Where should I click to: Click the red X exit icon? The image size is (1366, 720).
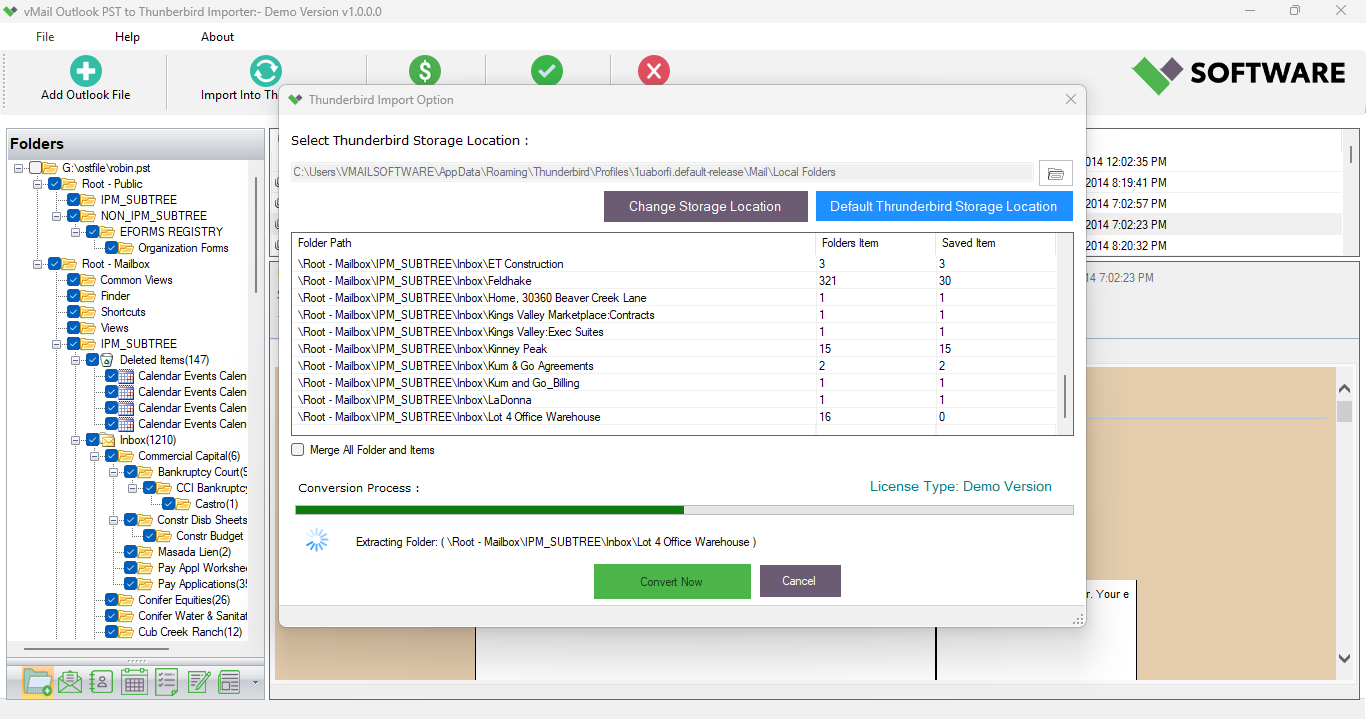tap(653, 68)
